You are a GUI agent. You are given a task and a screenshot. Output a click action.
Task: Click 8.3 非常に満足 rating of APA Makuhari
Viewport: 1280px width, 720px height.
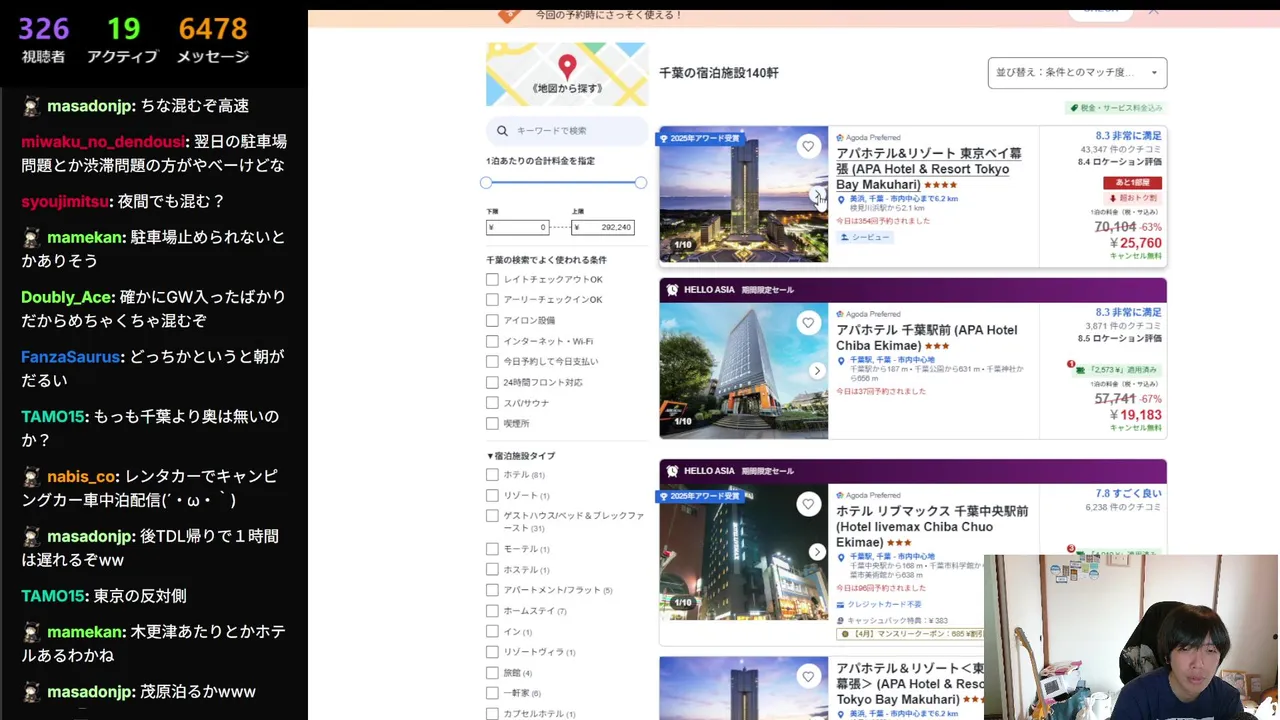point(1128,136)
